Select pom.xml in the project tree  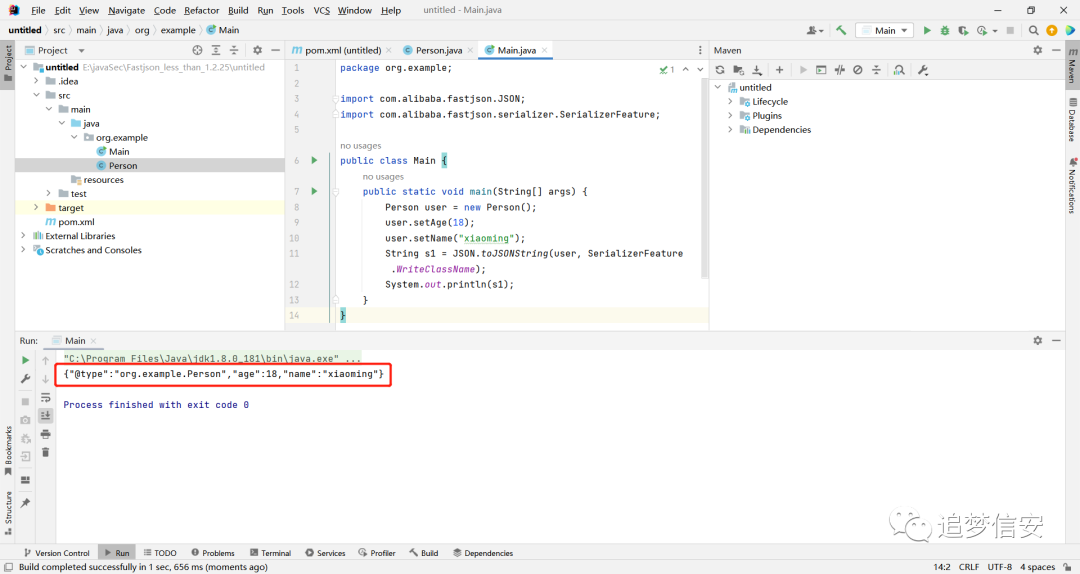click(76, 222)
